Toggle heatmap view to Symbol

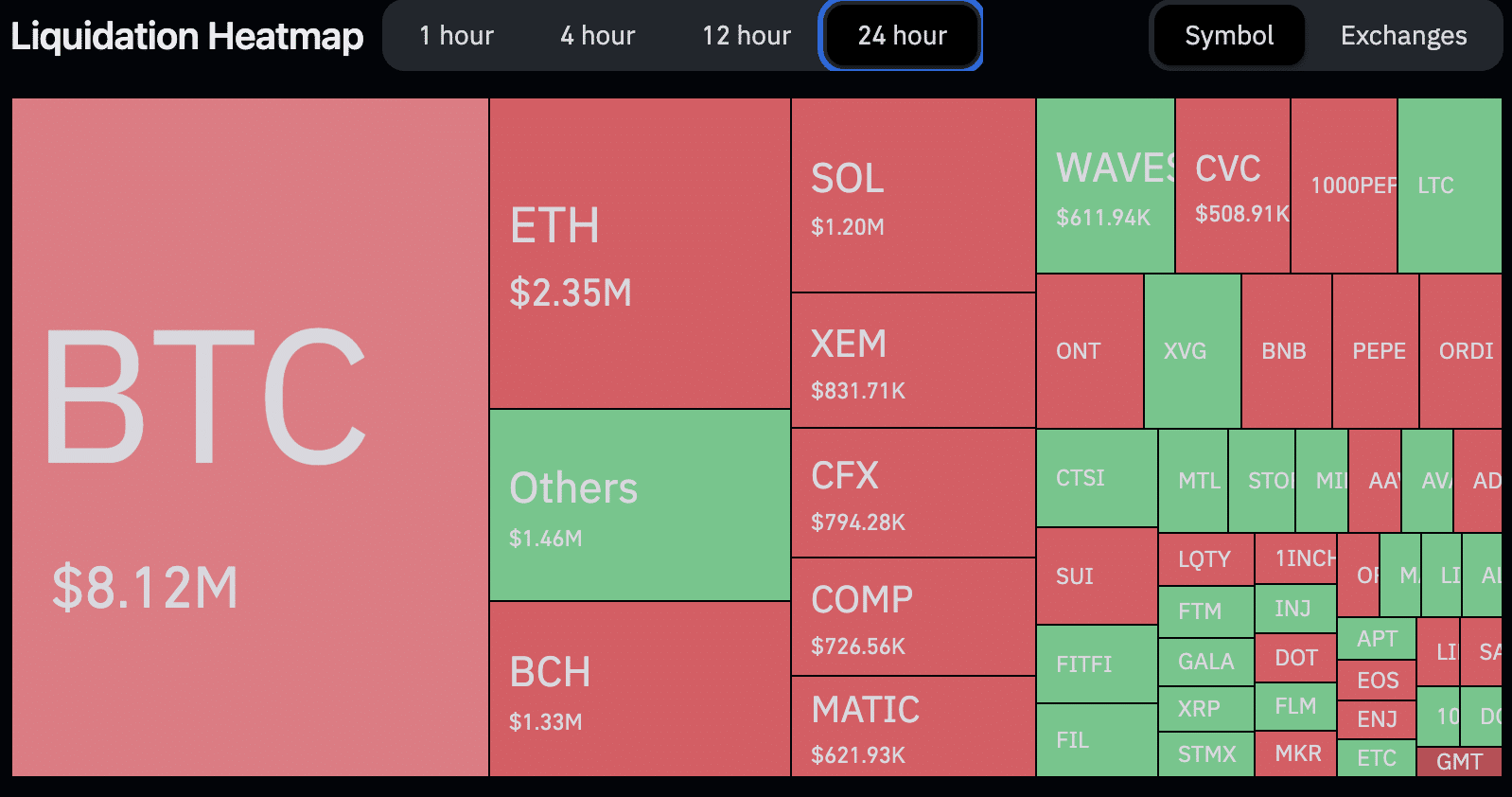(1228, 36)
